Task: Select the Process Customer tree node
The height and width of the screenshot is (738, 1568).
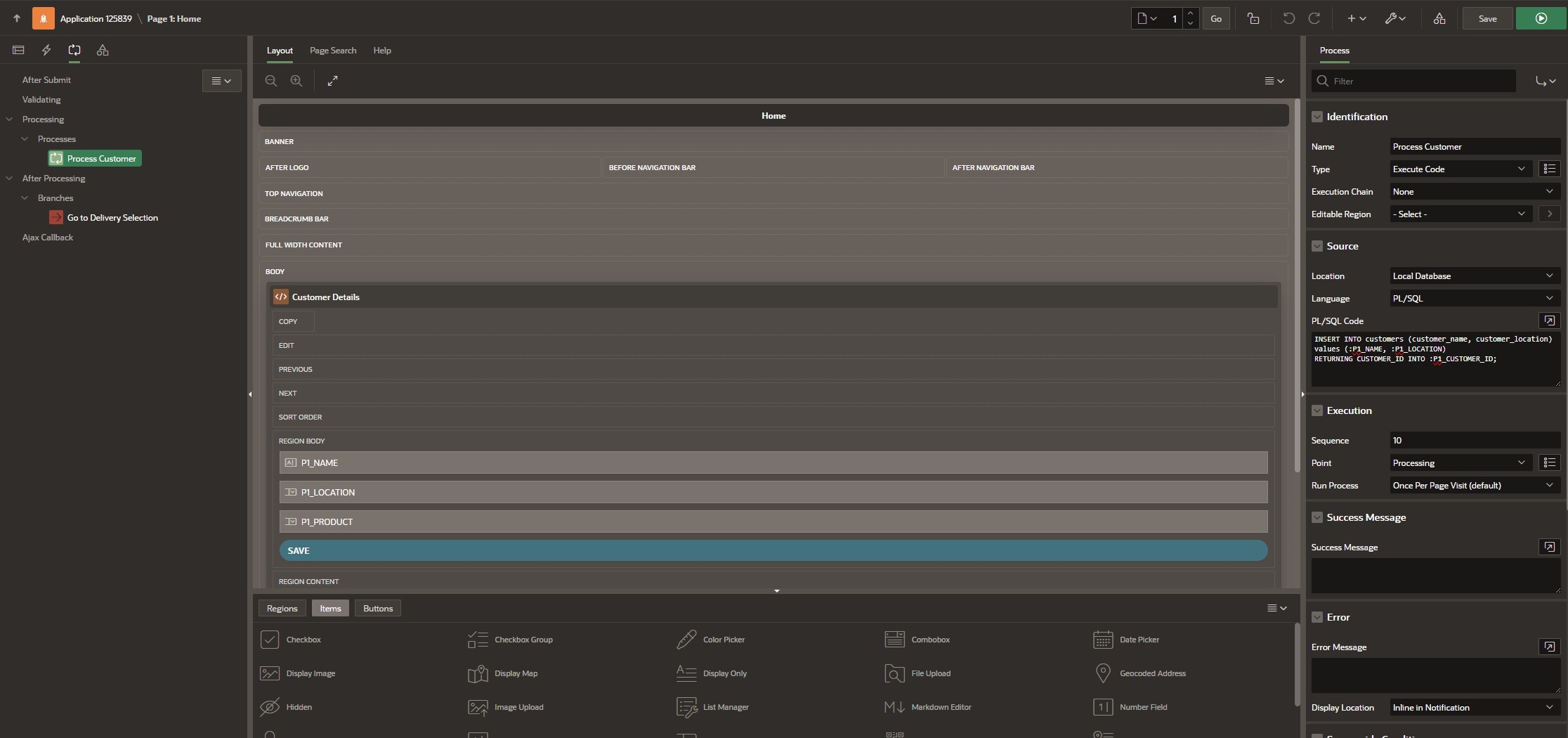Action: click(95, 159)
